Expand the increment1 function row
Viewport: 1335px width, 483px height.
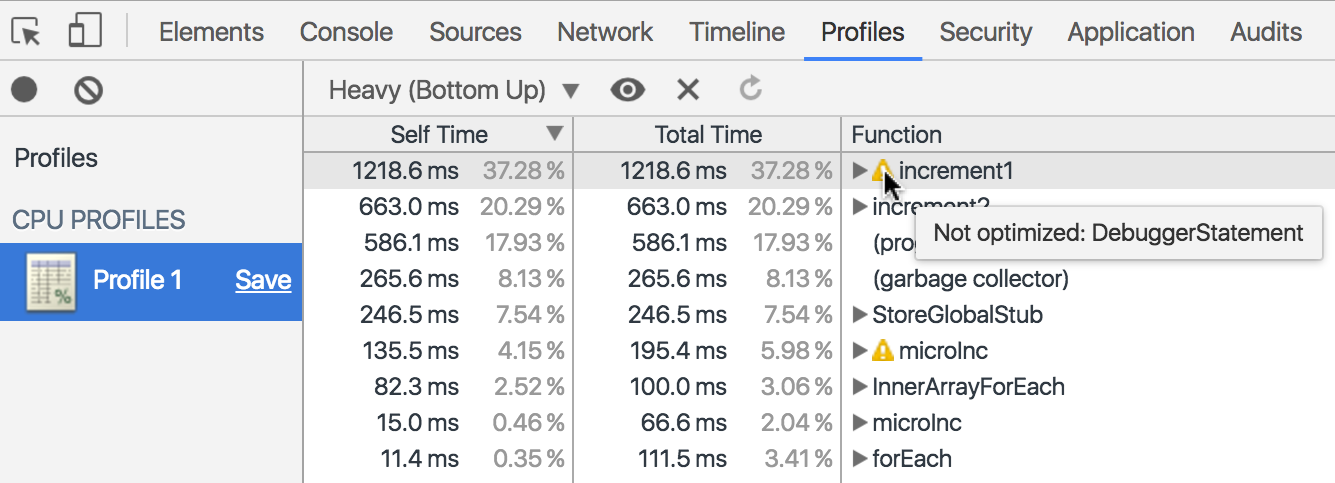(x=859, y=171)
